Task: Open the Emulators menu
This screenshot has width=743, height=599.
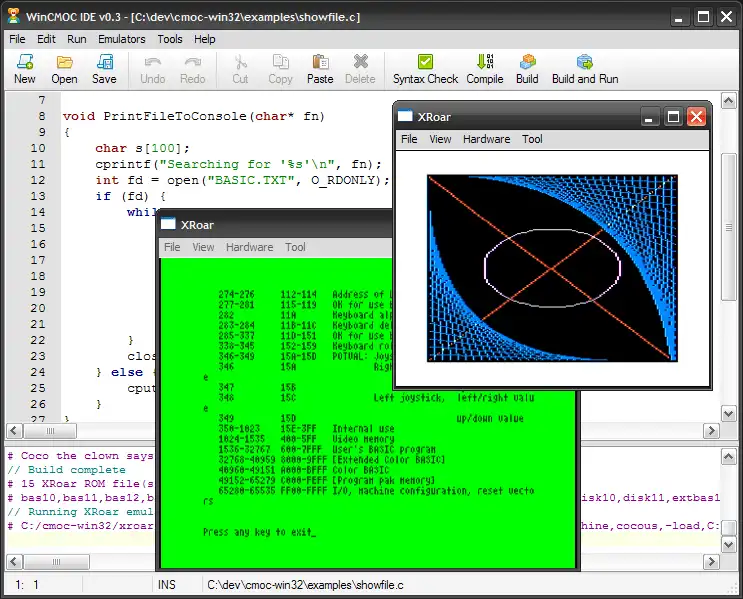Action: coord(122,39)
